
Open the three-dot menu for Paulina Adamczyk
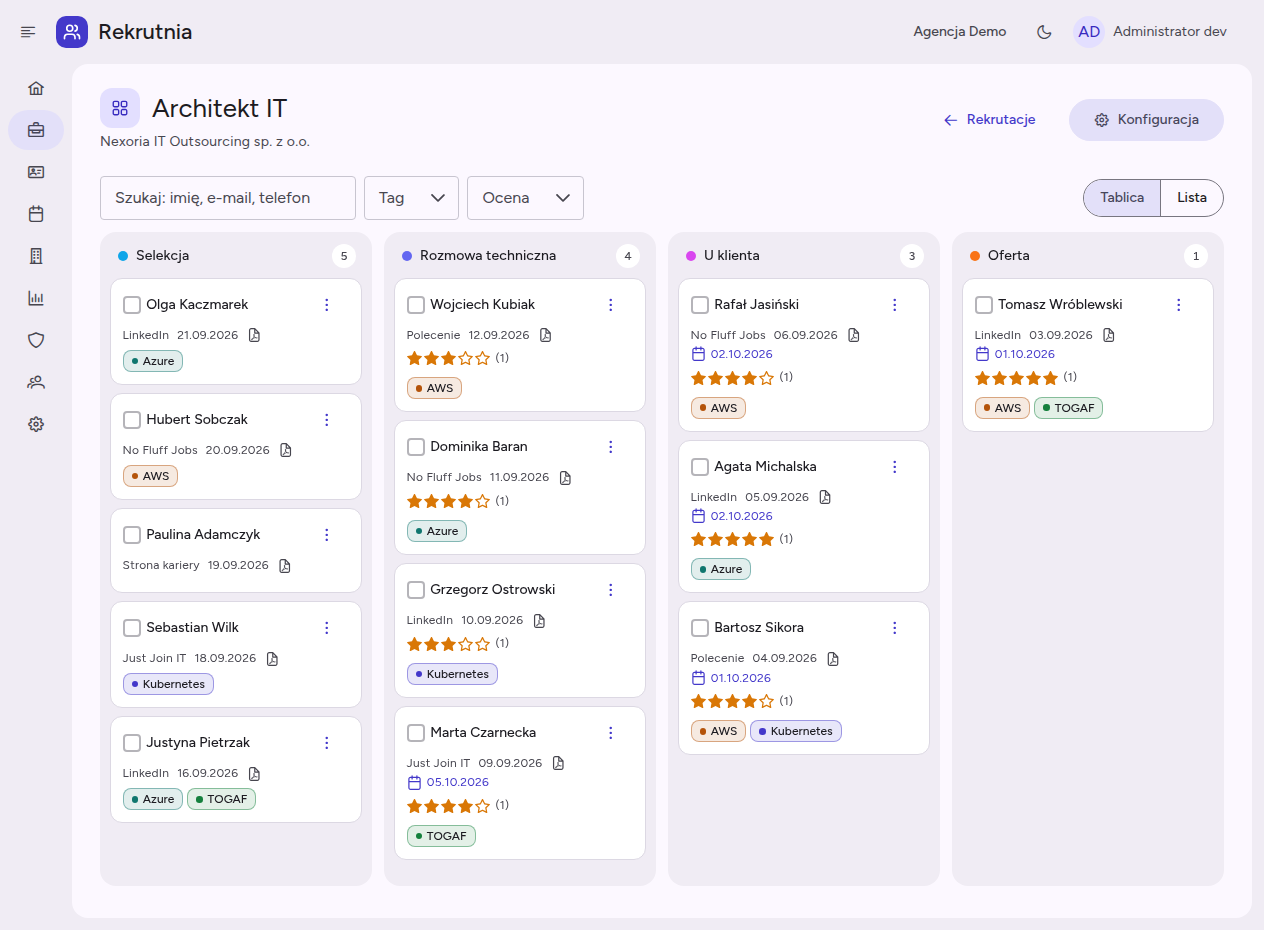326,535
